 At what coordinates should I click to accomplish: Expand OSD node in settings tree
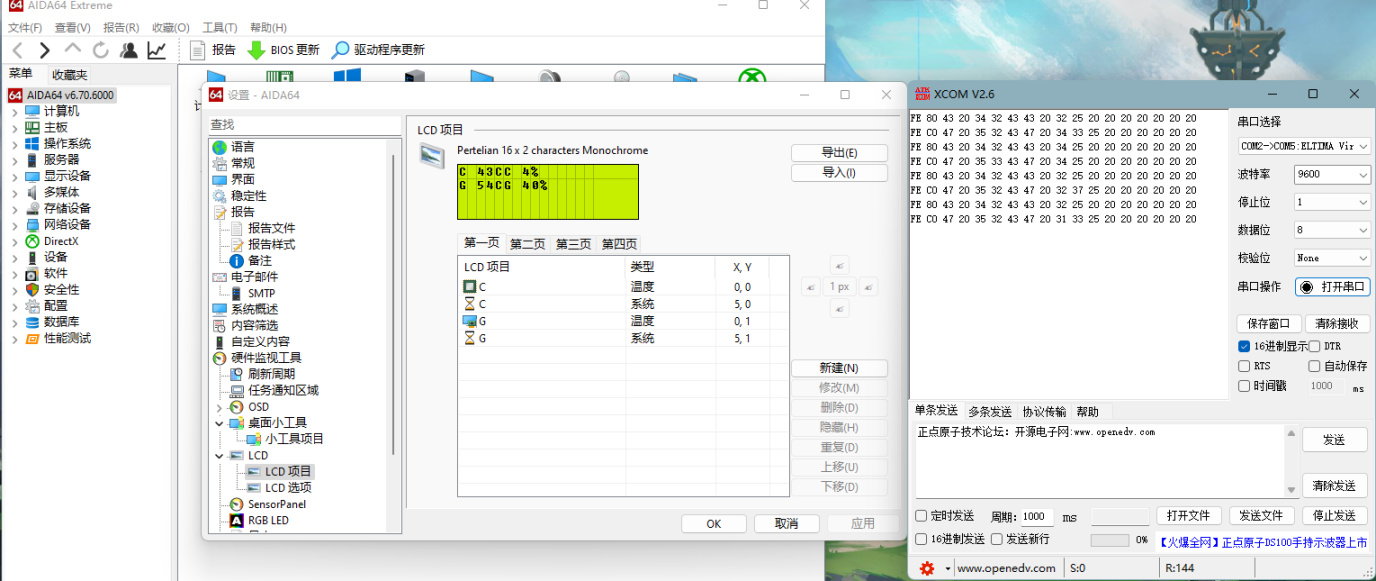[220, 407]
